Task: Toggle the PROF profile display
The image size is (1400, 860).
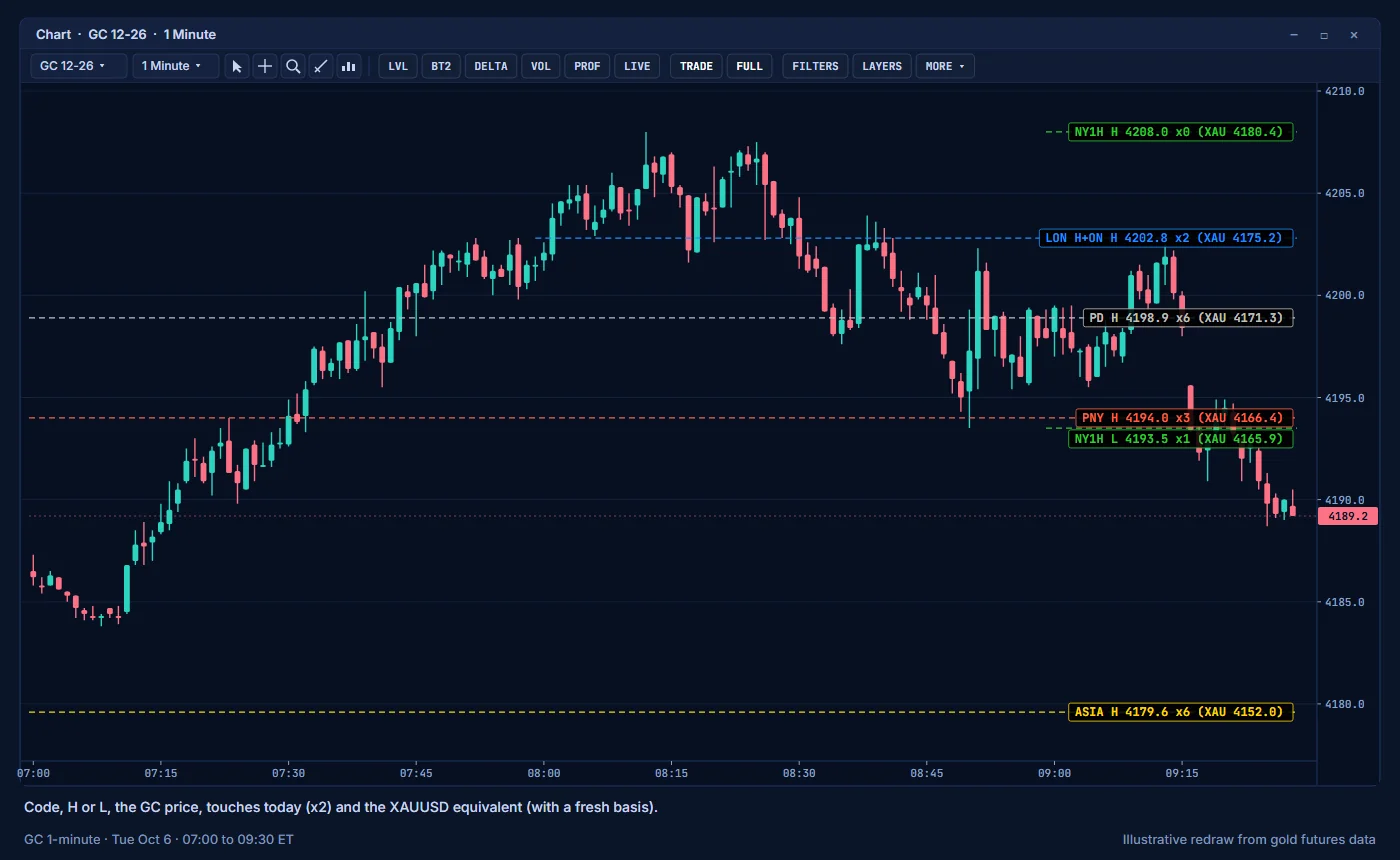Action: click(588, 66)
